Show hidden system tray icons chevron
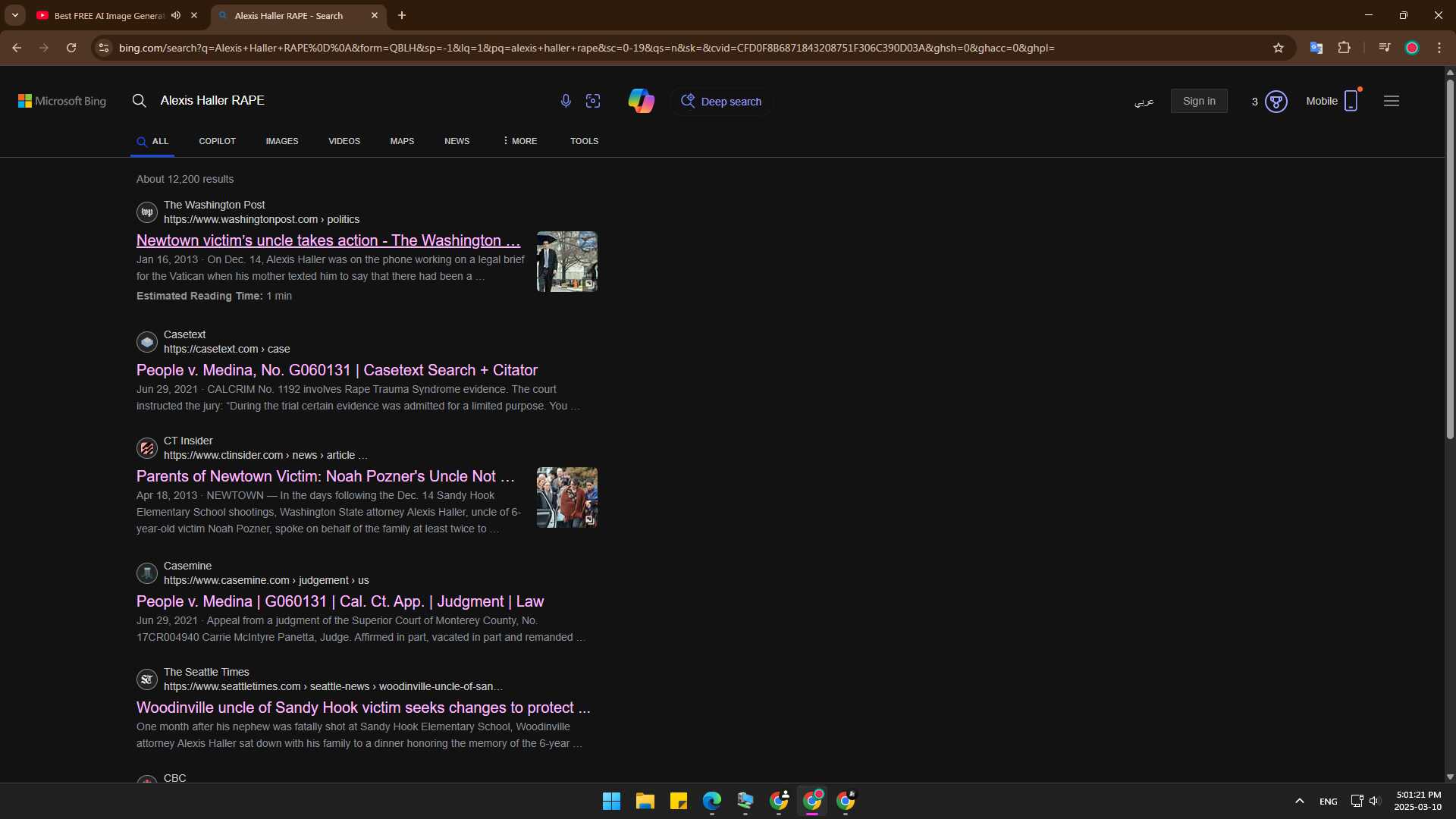The width and height of the screenshot is (1456, 819). pyautogui.click(x=1299, y=801)
